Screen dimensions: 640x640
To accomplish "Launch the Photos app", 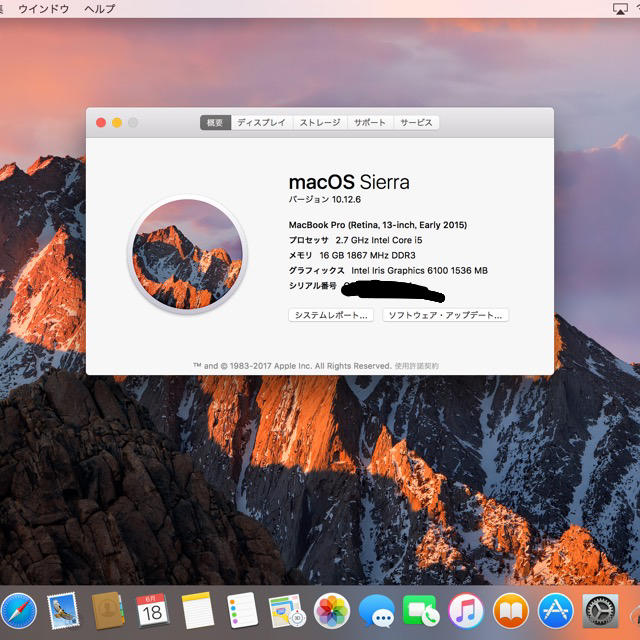I will pos(332,611).
